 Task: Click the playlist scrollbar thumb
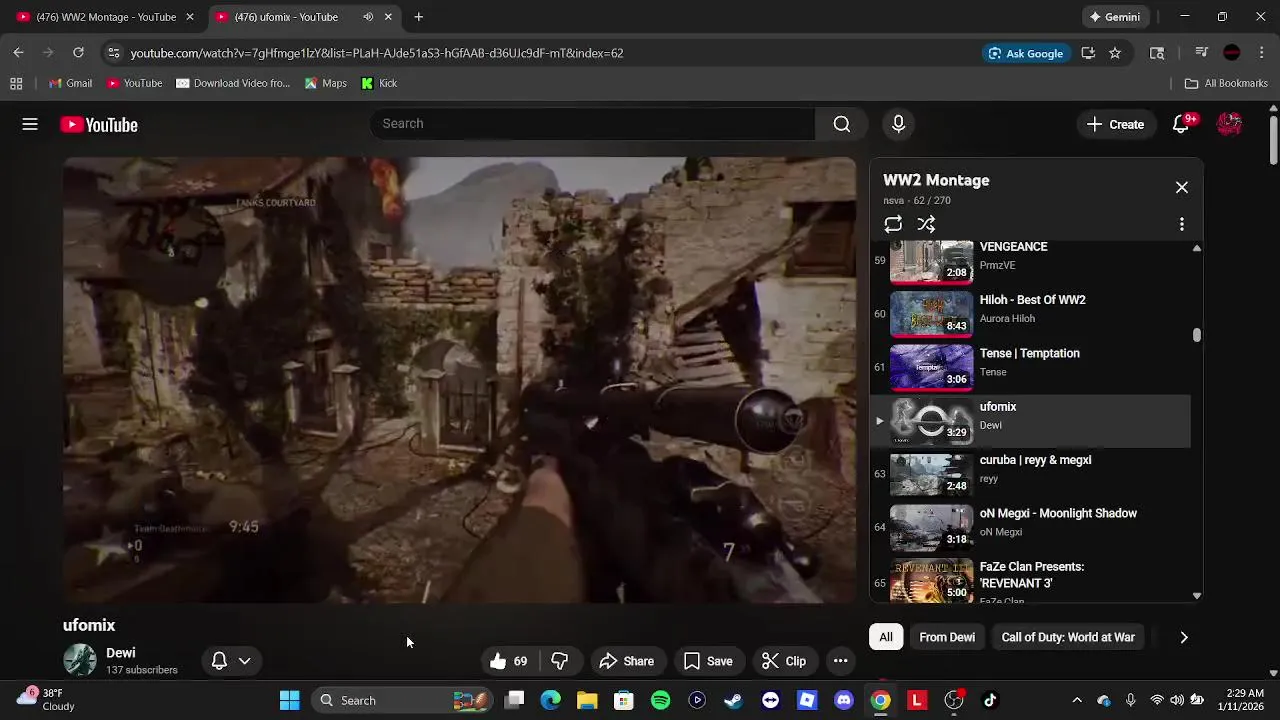point(1196,335)
